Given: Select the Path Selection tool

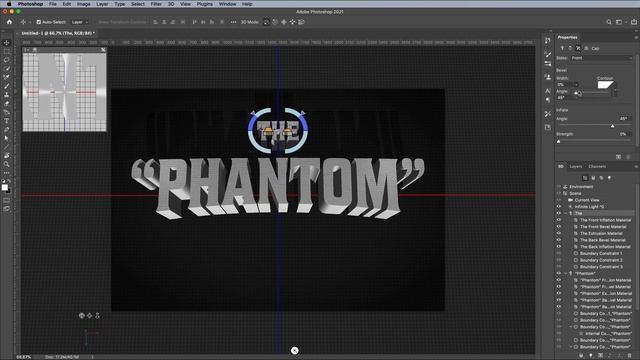Looking at the screenshot, I should (x=7, y=138).
